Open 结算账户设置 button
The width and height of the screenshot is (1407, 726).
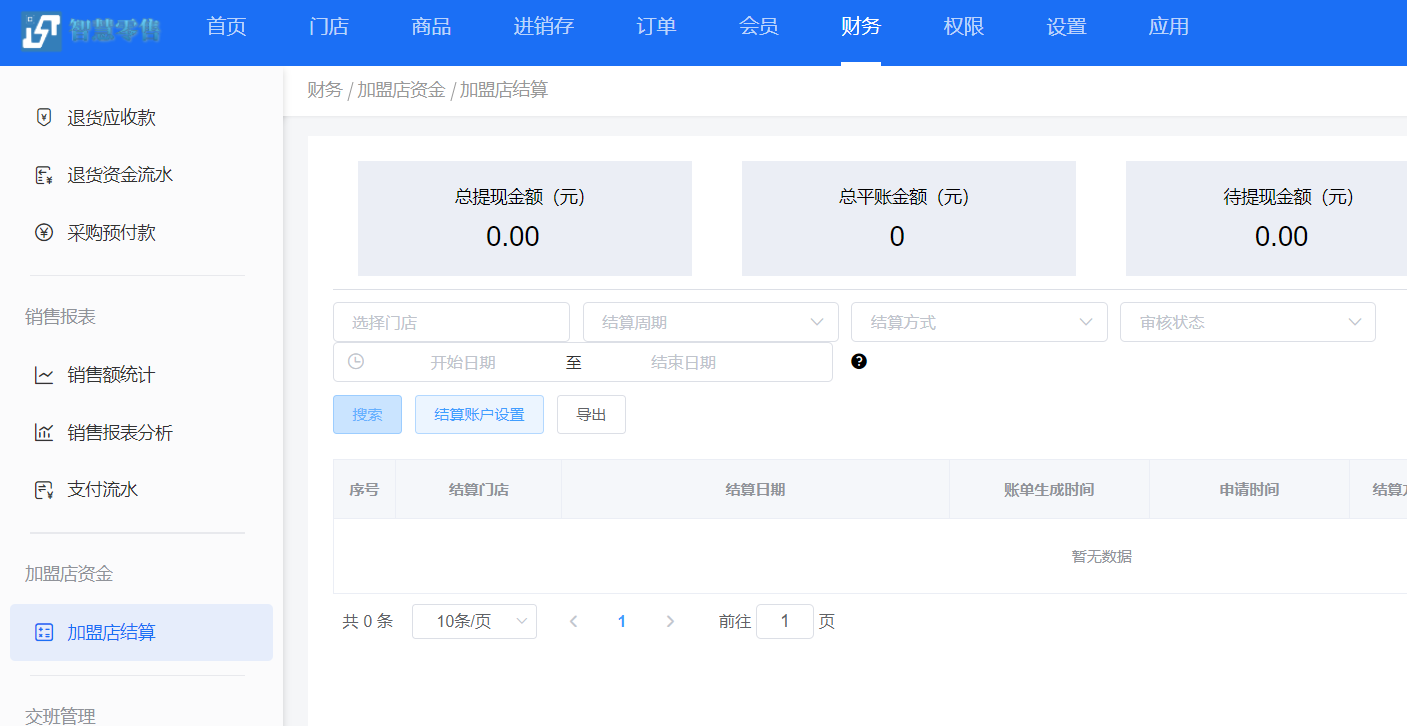coord(479,414)
